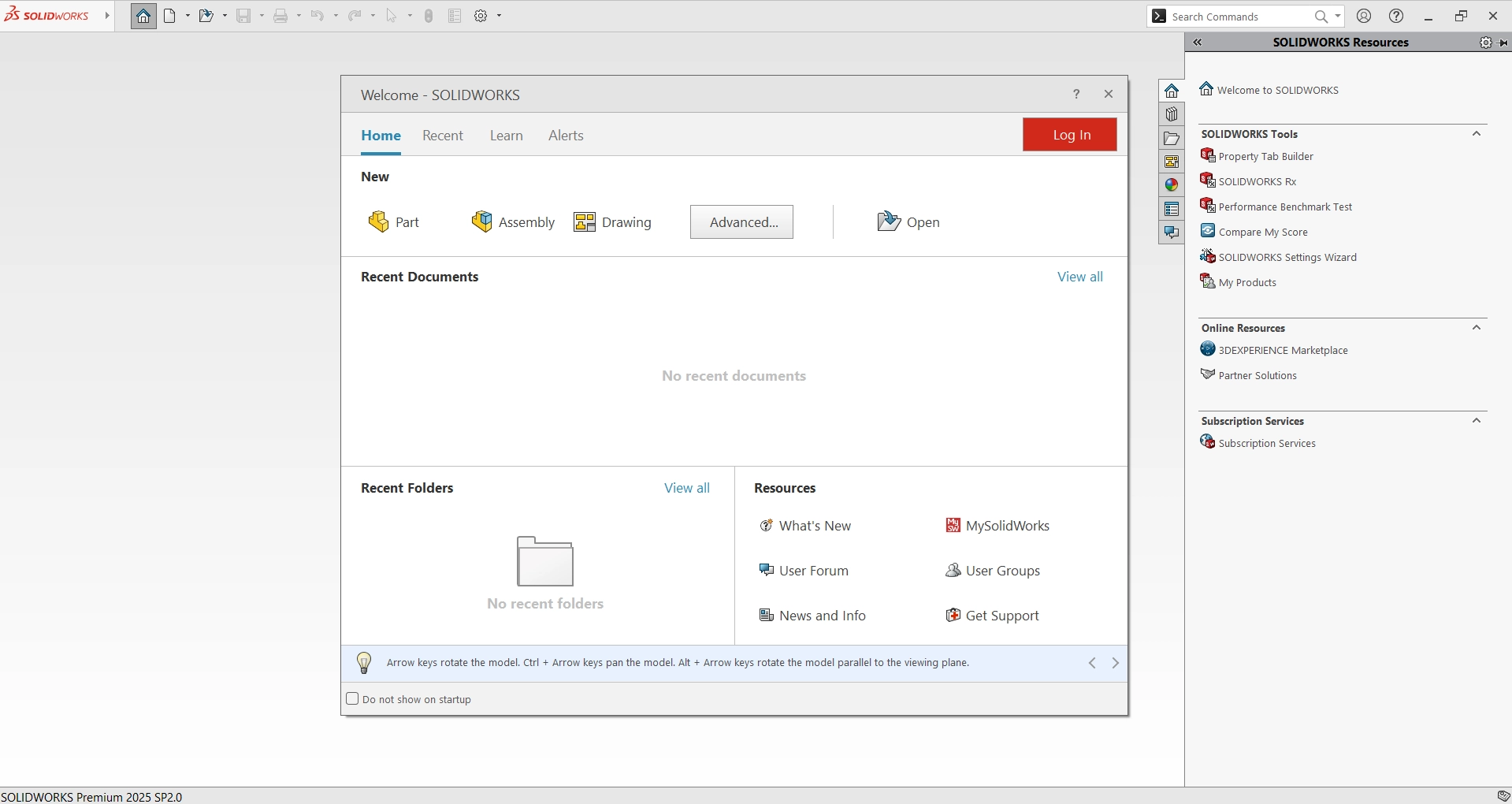Viewport: 1512px width, 804px height.
Task: Open the MySolidWorks resource link
Action: point(997,526)
